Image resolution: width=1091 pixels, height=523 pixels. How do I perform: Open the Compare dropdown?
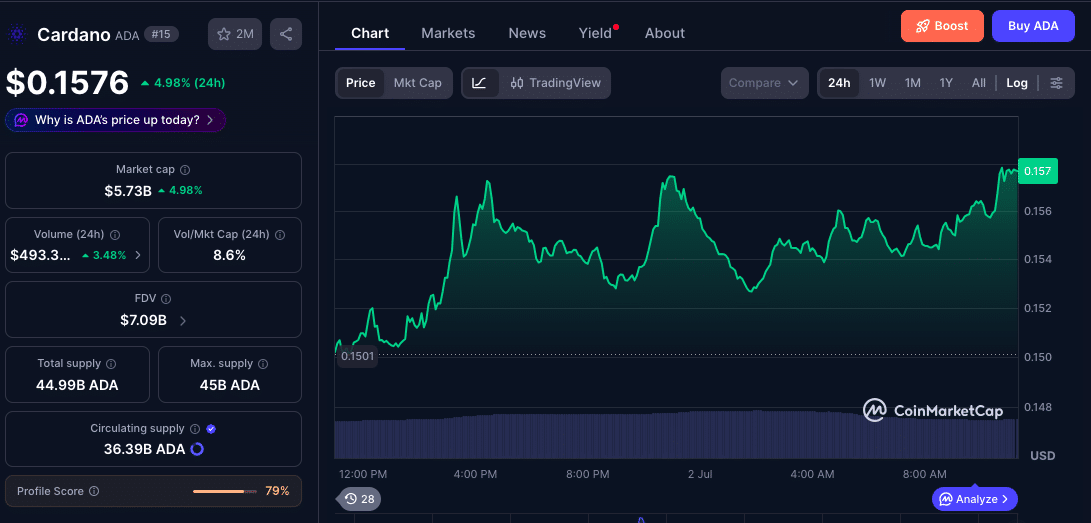[x=764, y=83]
